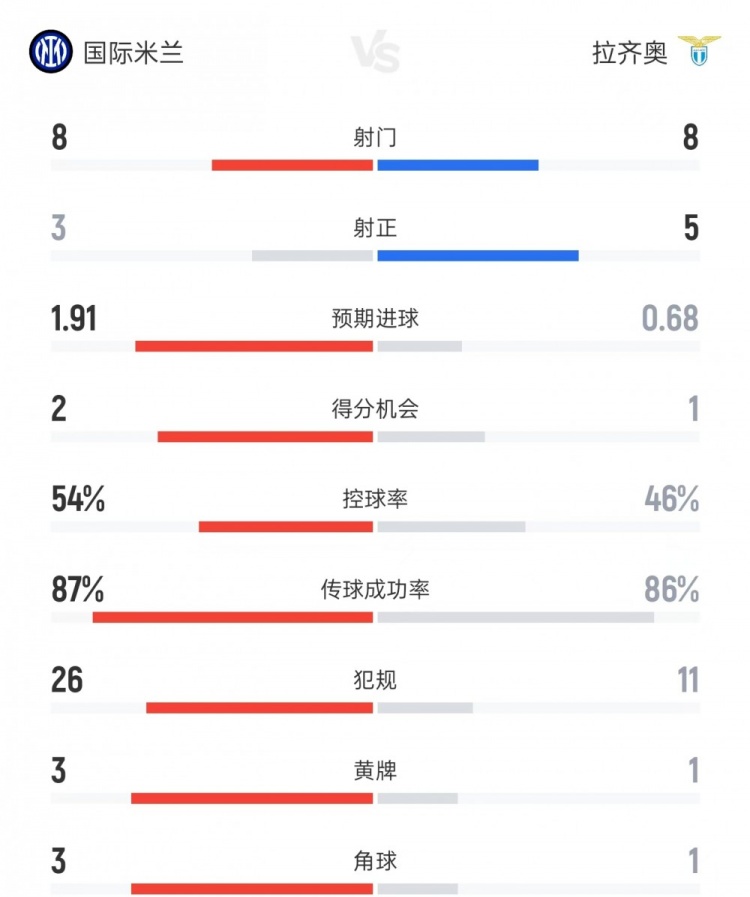
Task: Select the 射正 stat label
Action: (x=375, y=229)
